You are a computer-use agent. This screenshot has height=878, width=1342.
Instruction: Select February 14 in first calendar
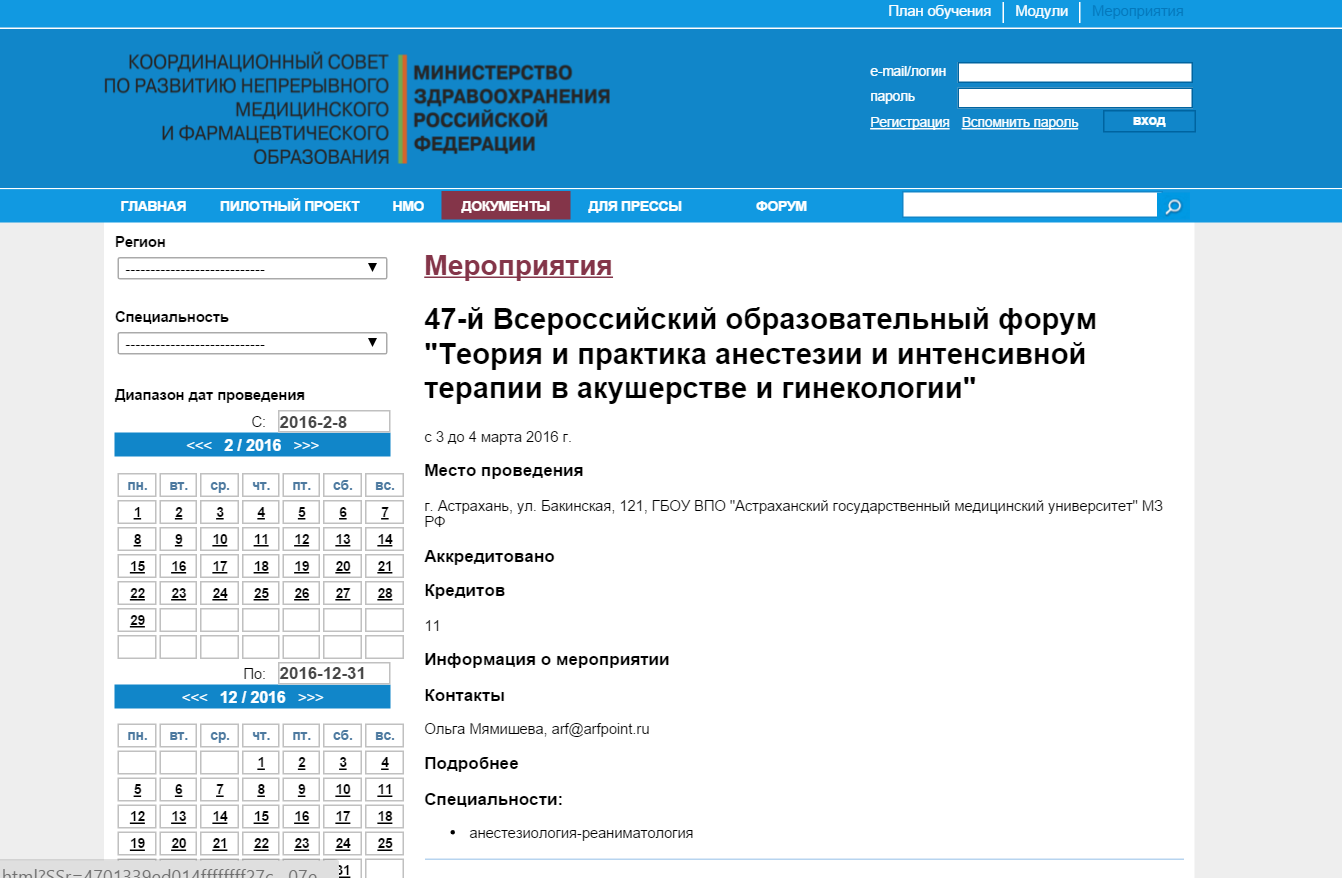tap(384, 540)
